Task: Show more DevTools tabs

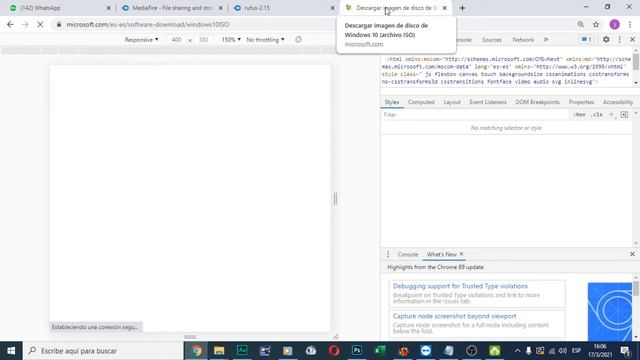Action: pyautogui.click(x=546, y=40)
